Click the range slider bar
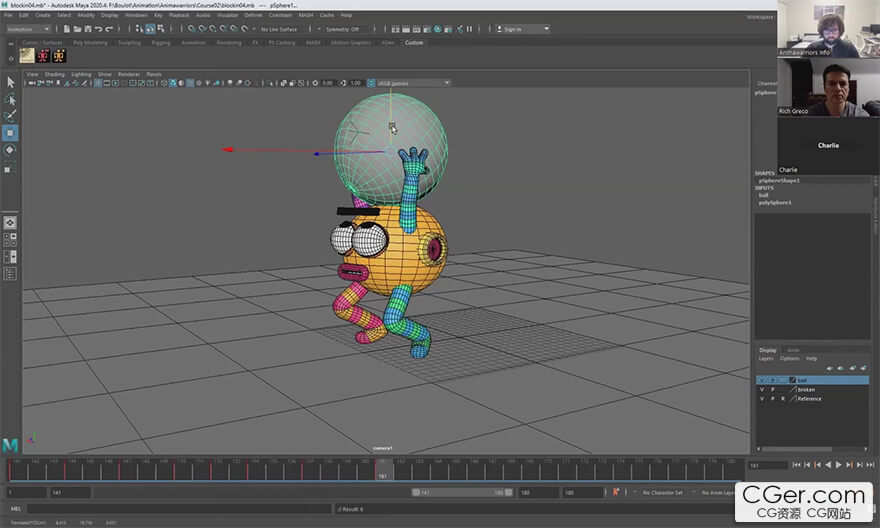This screenshot has height=528, width=880. tap(462, 492)
